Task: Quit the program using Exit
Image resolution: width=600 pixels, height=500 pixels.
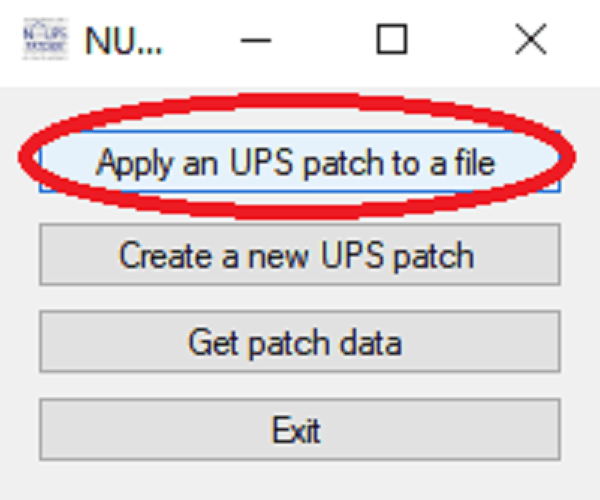Action: [x=298, y=431]
